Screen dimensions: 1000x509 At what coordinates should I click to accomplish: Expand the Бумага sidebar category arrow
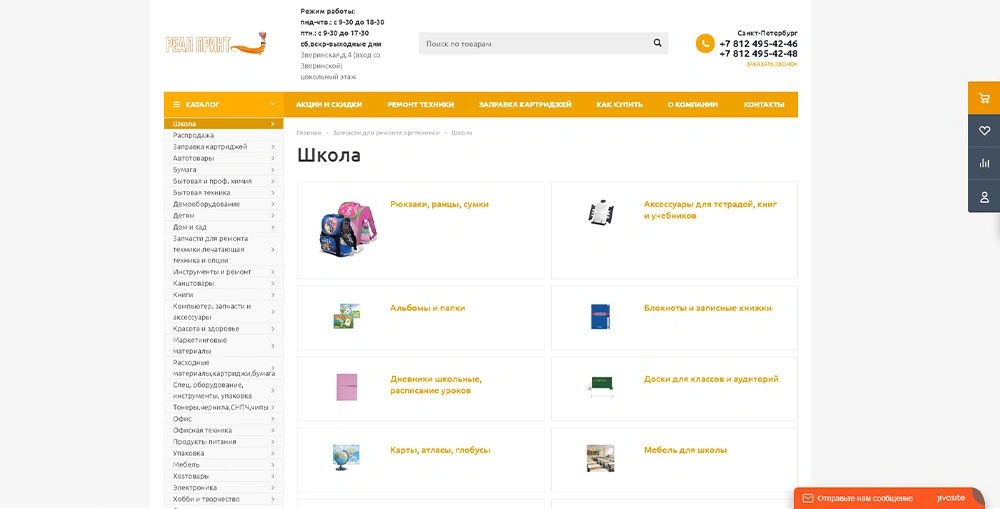272,170
